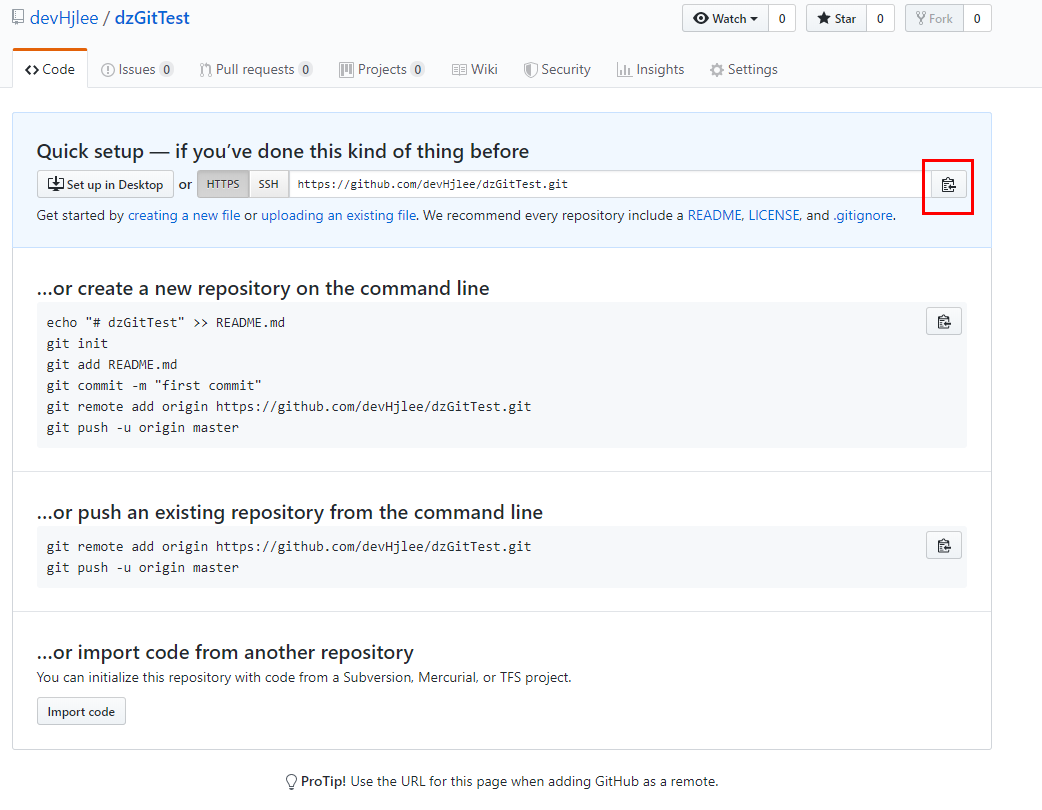Open the stargazers count of 0
This screenshot has width=1042, height=810.
pyautogui.click(x=880, y=19)
